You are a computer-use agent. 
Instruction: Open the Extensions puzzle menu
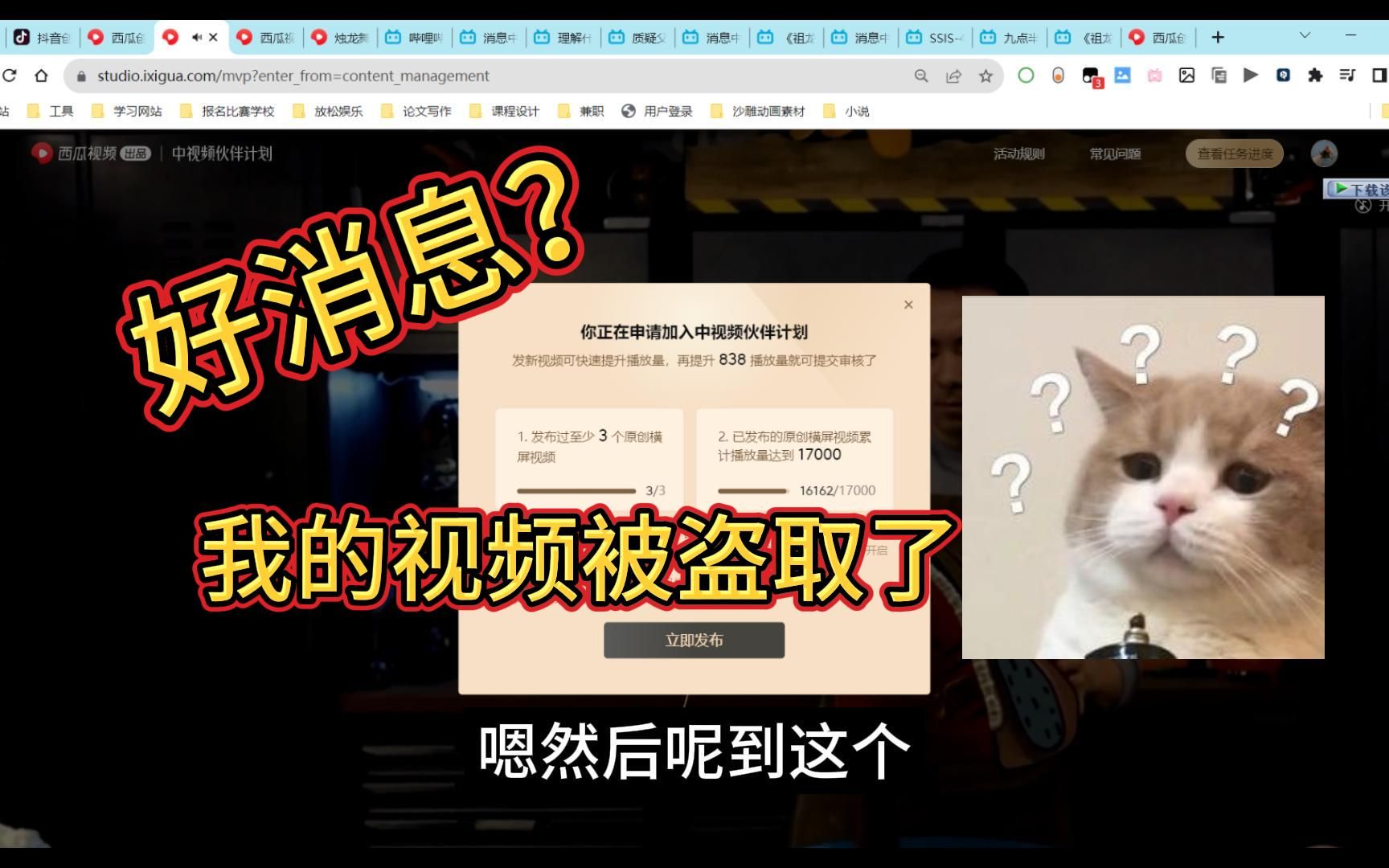(1315, 76)
